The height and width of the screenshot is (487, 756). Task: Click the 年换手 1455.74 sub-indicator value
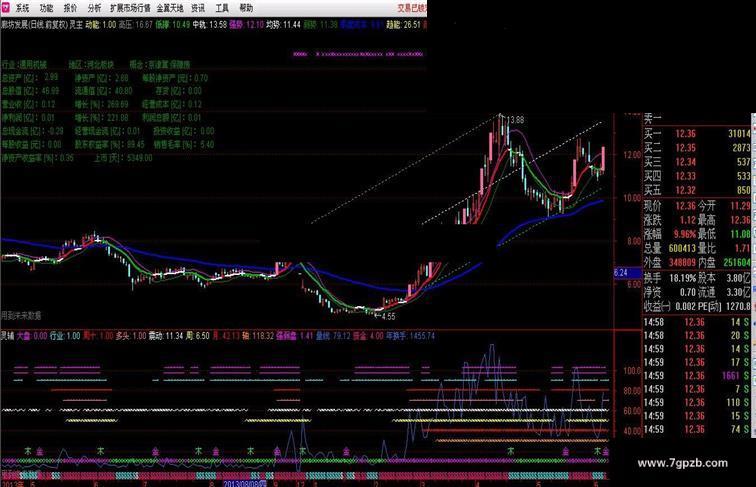pos(410,336)
